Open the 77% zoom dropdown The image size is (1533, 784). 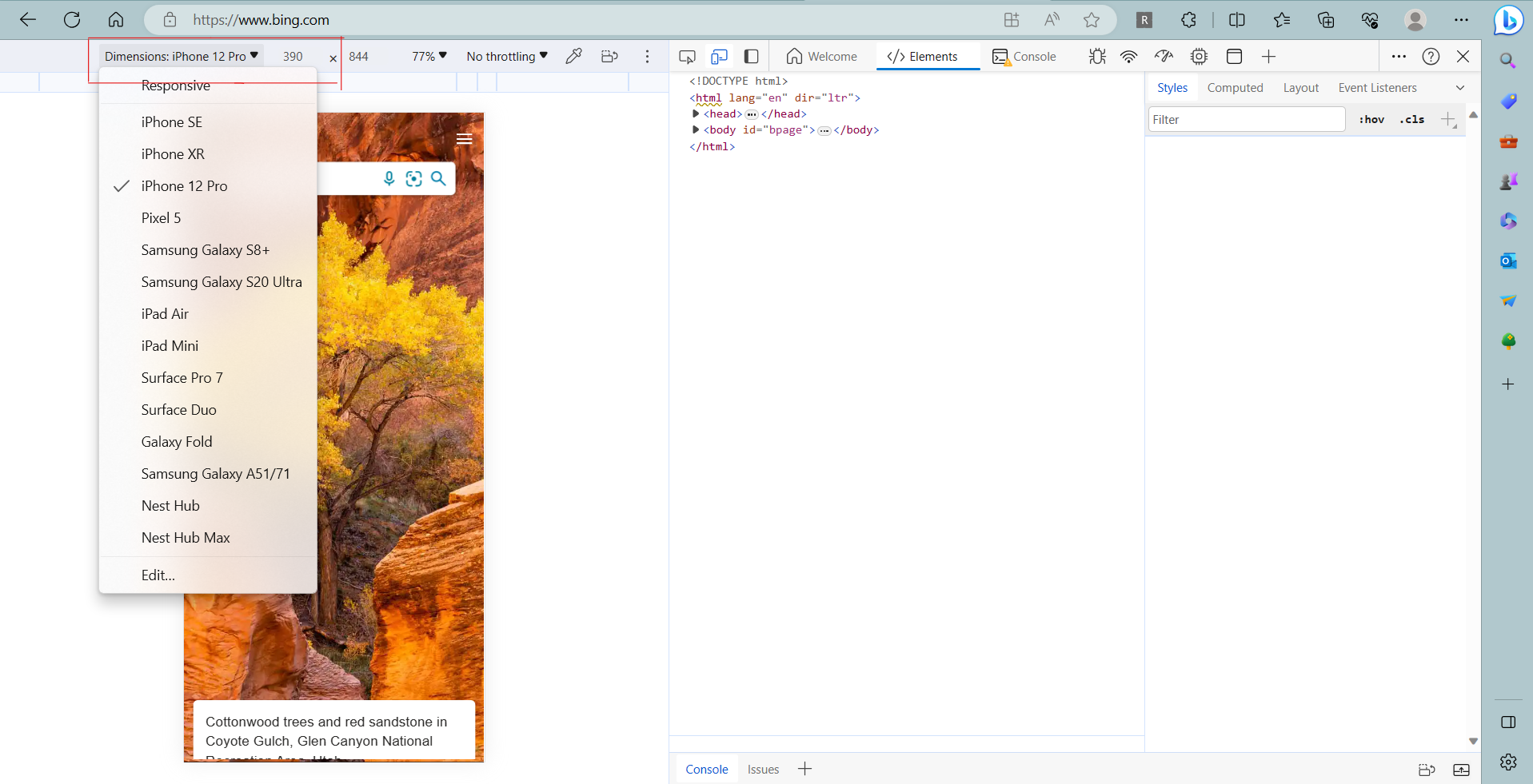429,57
